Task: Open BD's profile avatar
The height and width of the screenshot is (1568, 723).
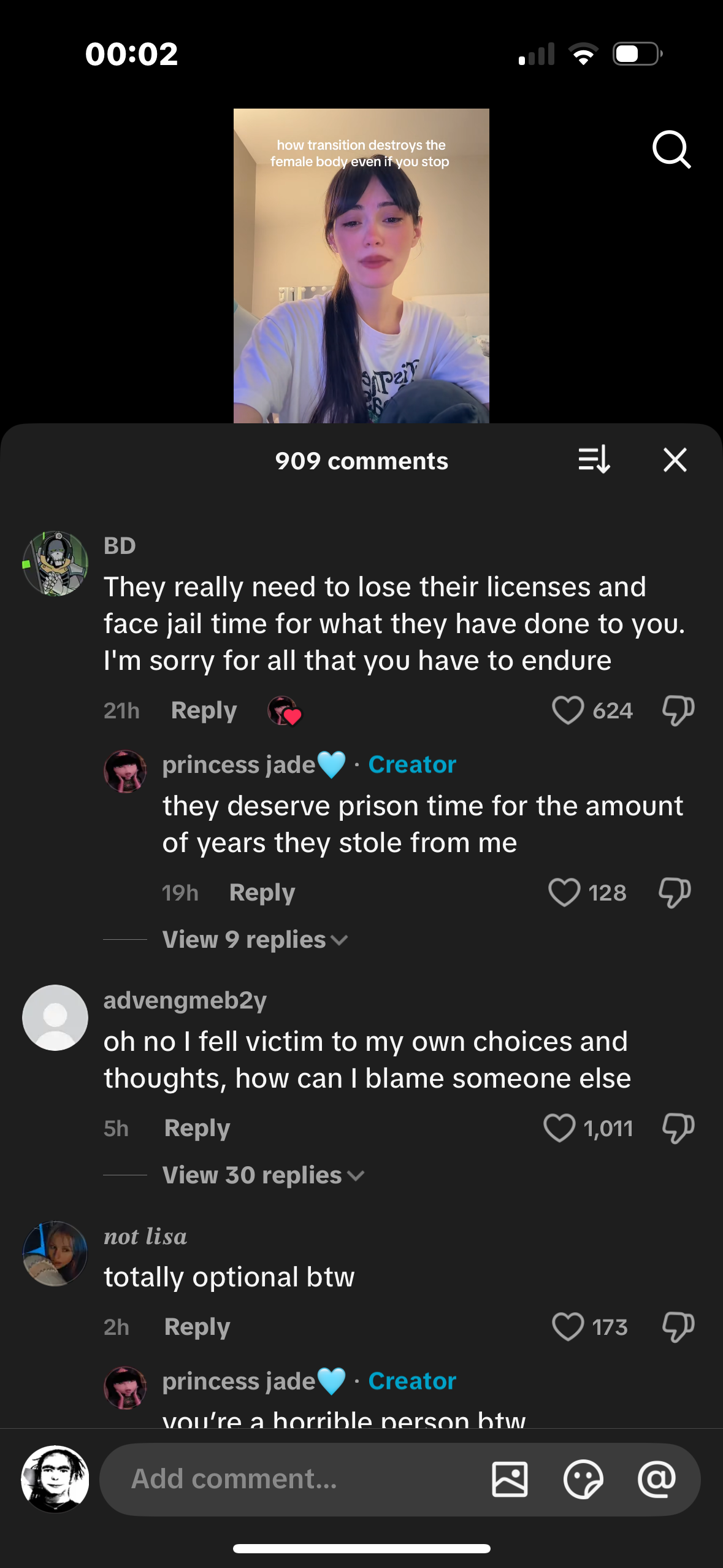Action: 55,563
